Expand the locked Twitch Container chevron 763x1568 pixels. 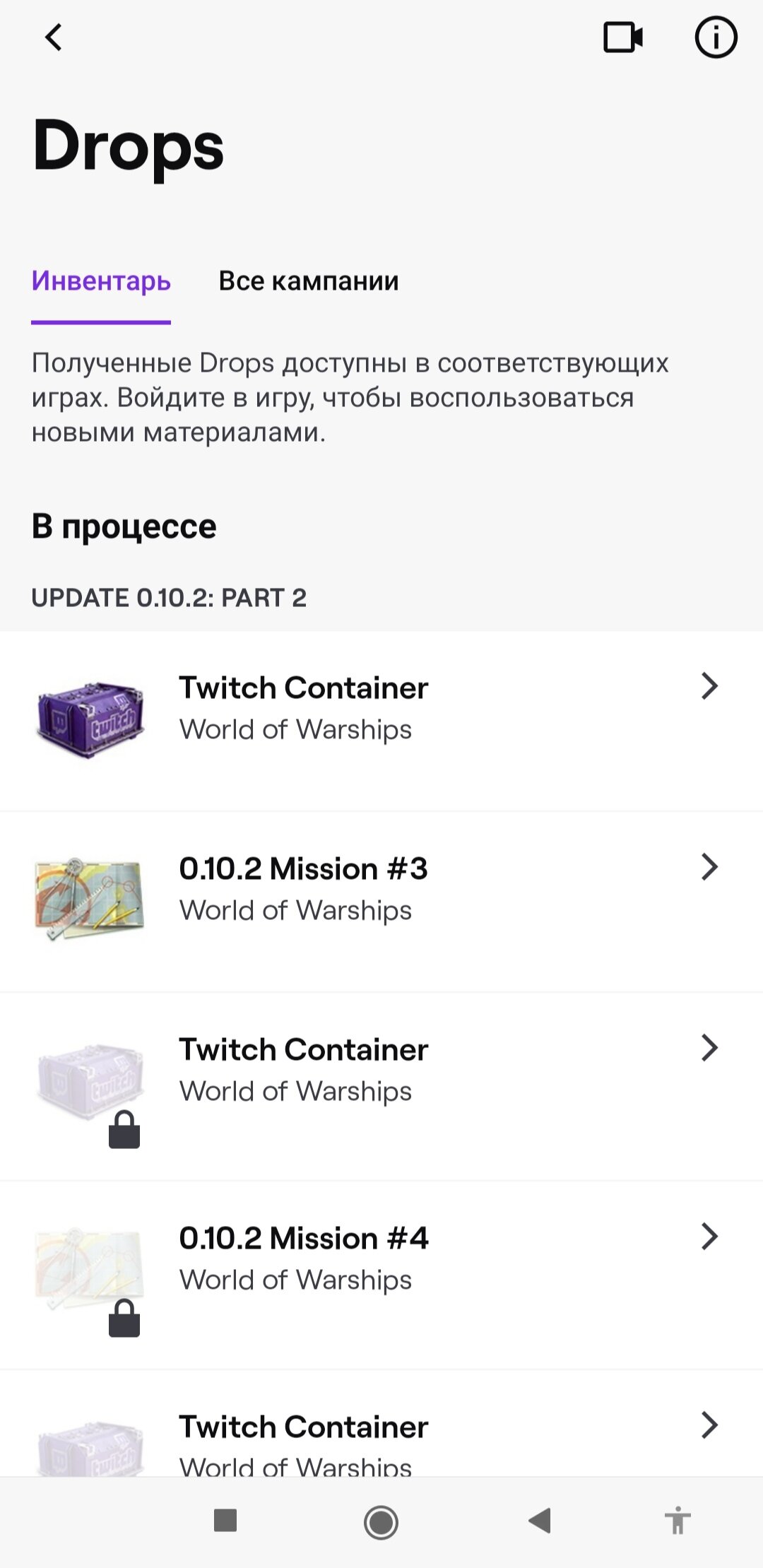[709, 1048]
